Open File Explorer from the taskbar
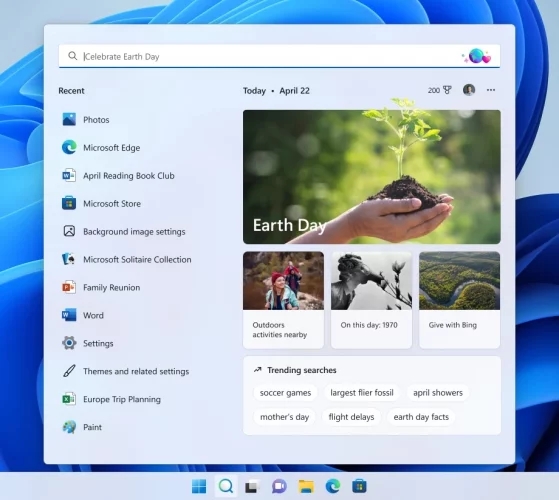Screen dimensions: 559x500 click(306, 486)
